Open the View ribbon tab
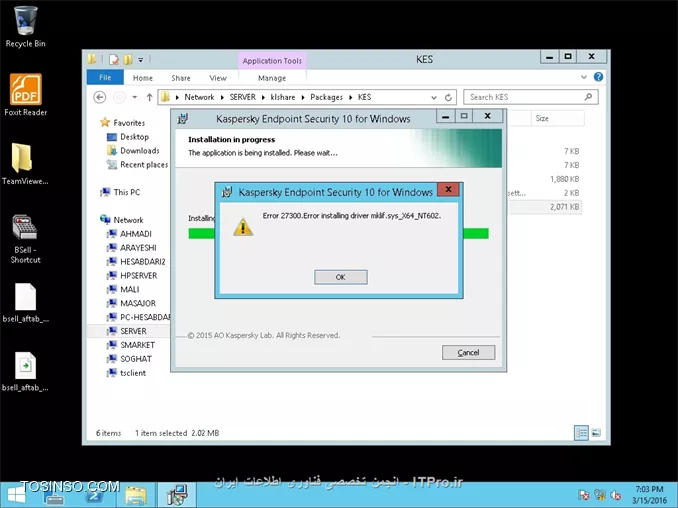This screenshot has height=508, width=678. click(x=218, y=78)
